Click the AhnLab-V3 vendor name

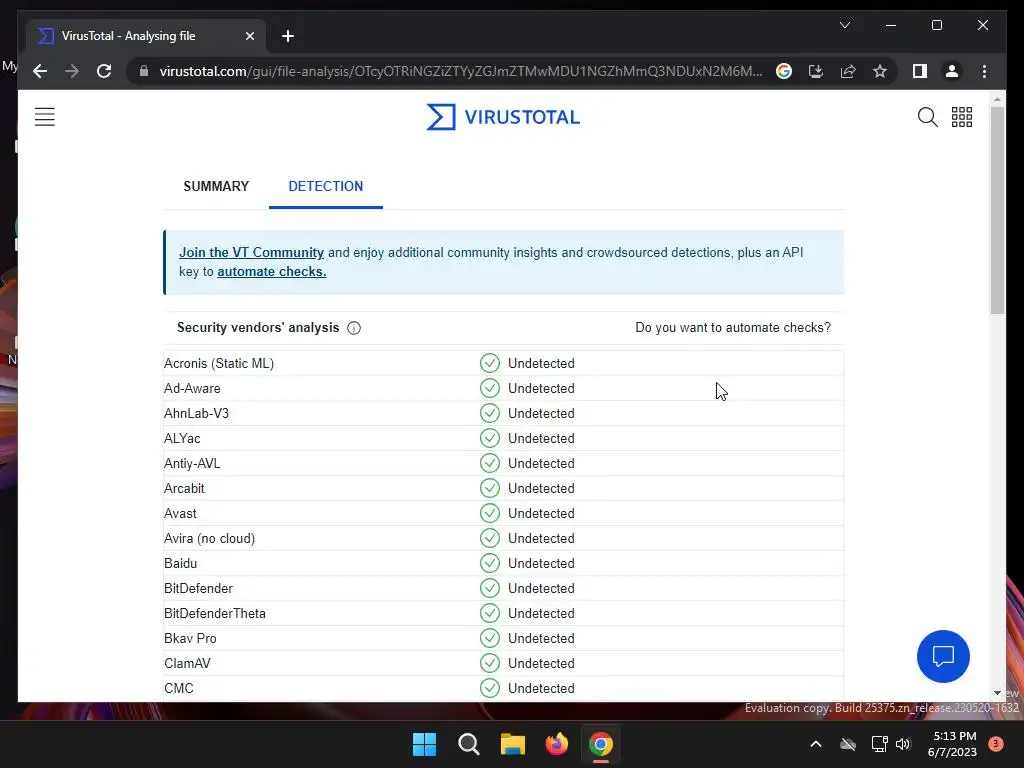[196, 413]
